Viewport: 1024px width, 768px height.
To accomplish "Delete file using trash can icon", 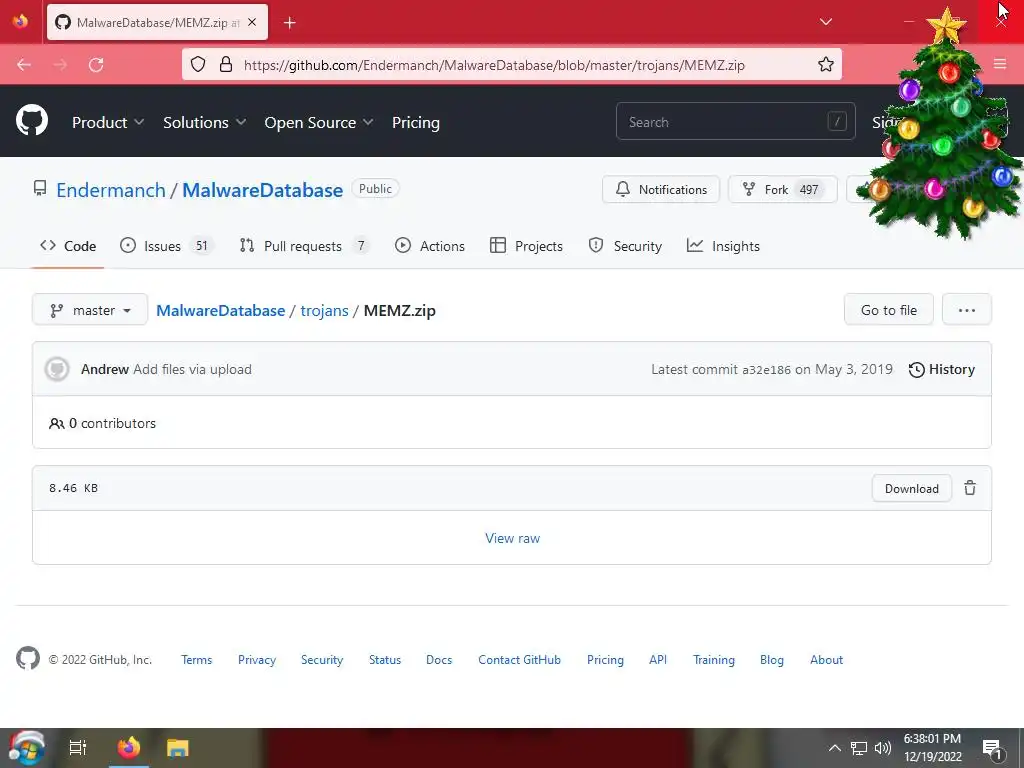I will pyautogui.click(x=970, y=488).
